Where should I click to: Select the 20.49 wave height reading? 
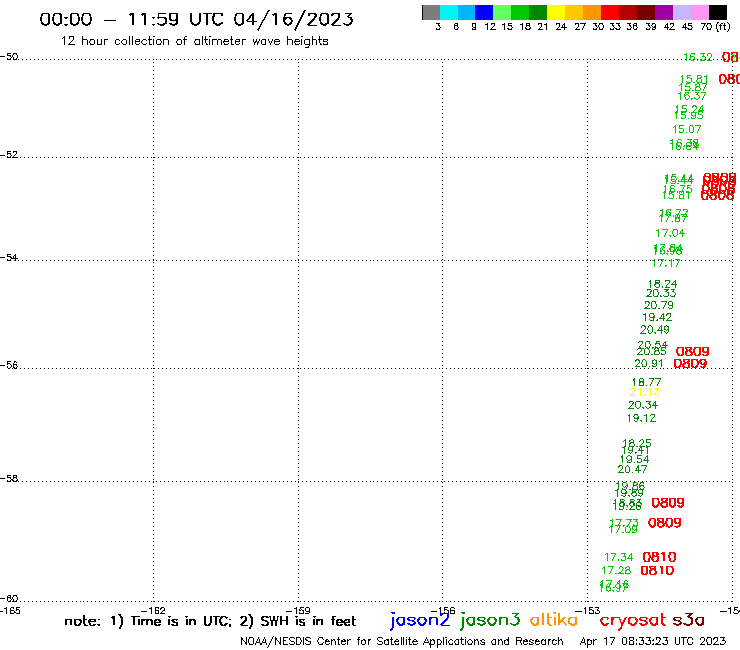[x=655, y=329]
